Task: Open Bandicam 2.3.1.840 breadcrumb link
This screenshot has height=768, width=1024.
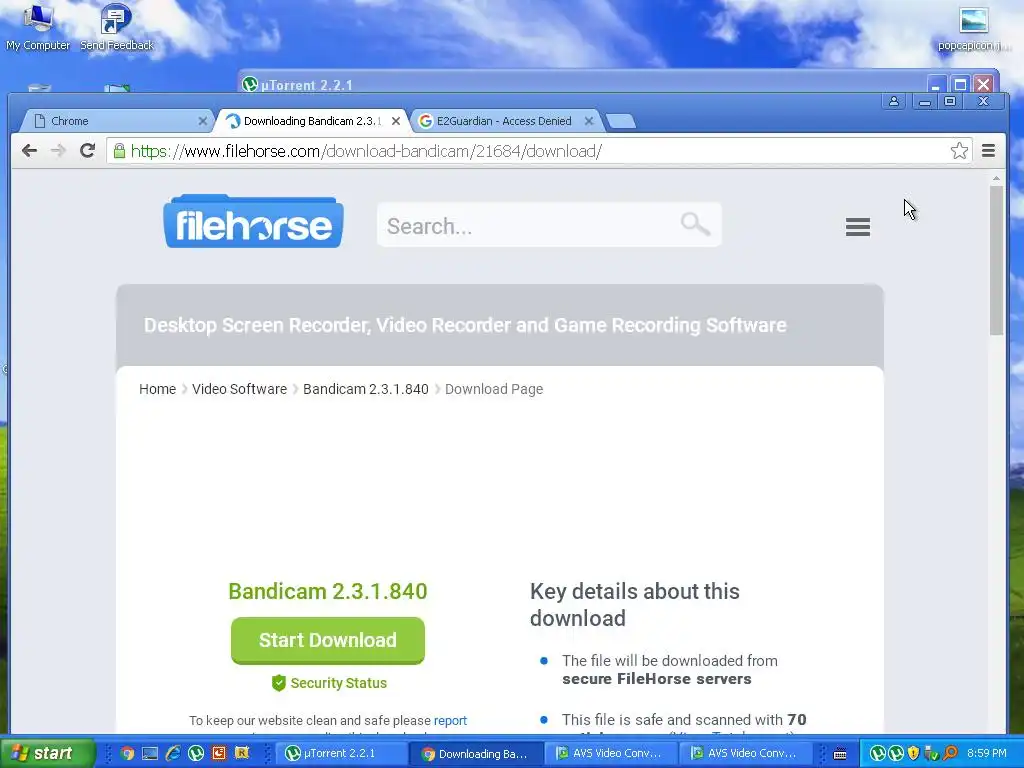Action: tap(366, 389)
